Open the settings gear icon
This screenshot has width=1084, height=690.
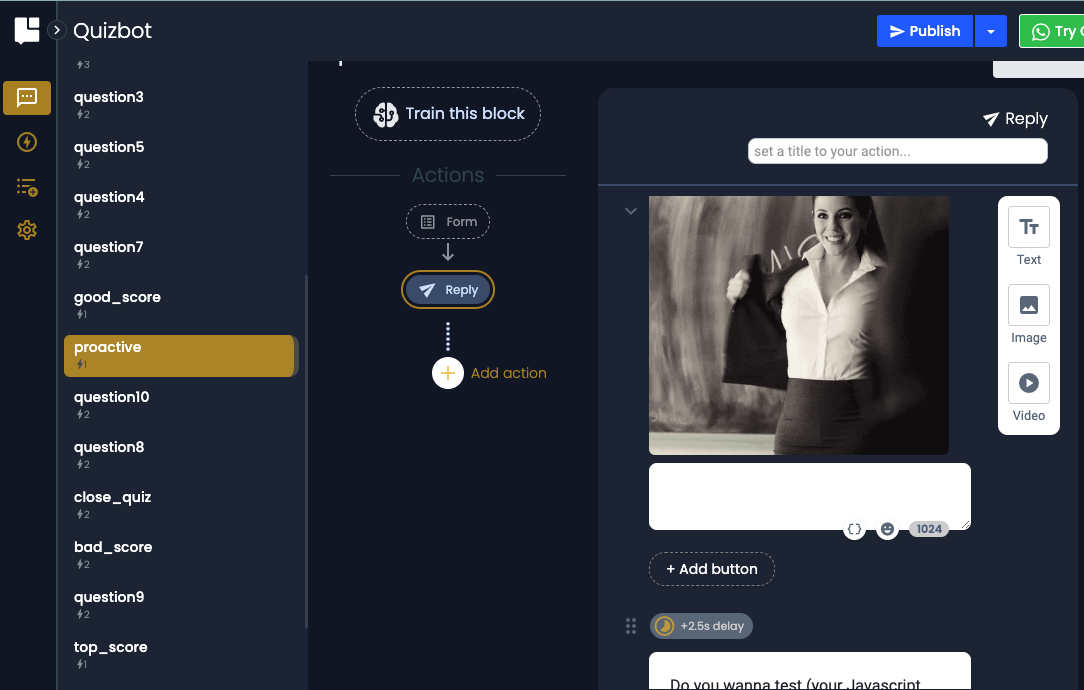click(x=27, y=230)
